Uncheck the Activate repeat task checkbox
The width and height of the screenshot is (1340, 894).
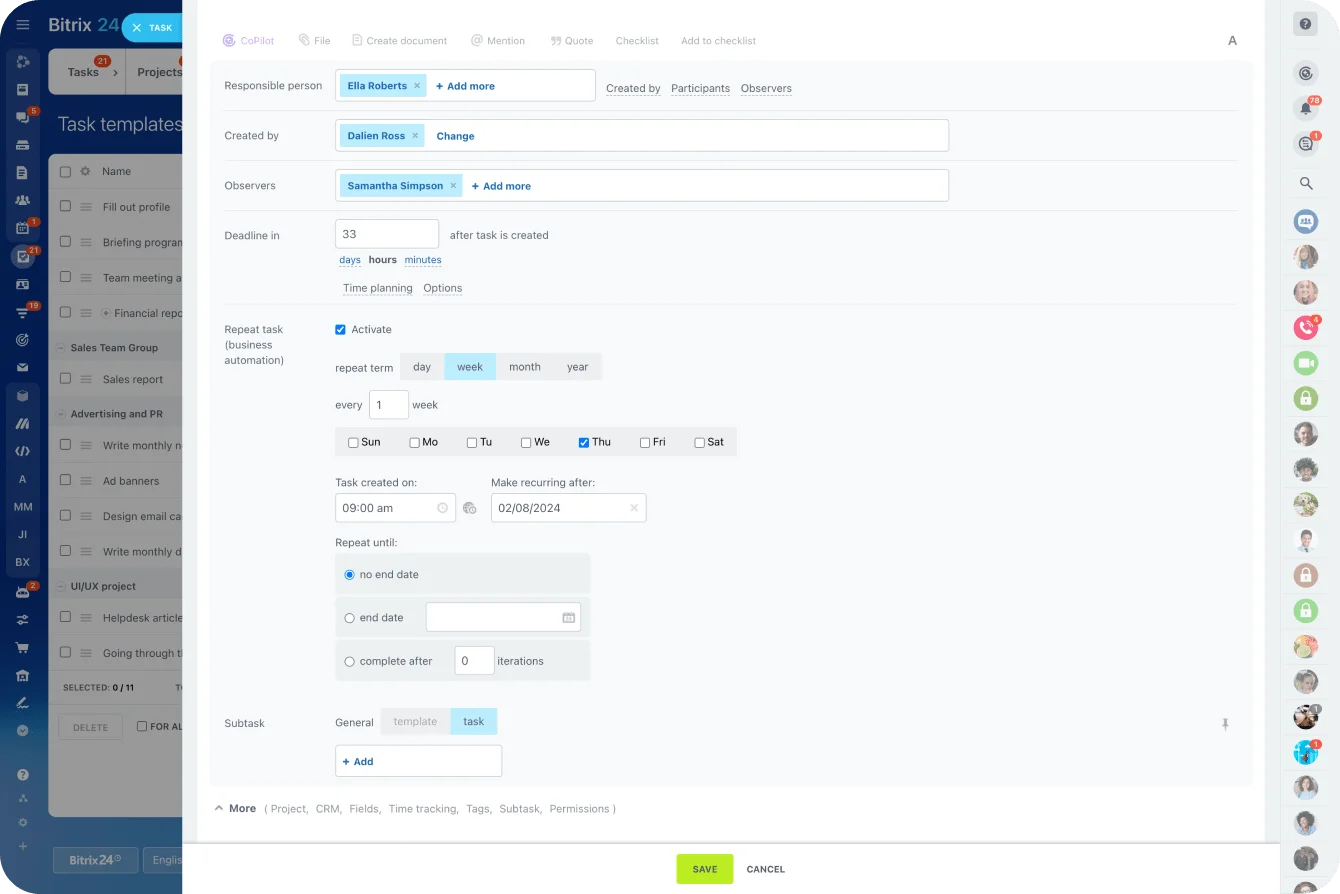[x=340, y=329]
